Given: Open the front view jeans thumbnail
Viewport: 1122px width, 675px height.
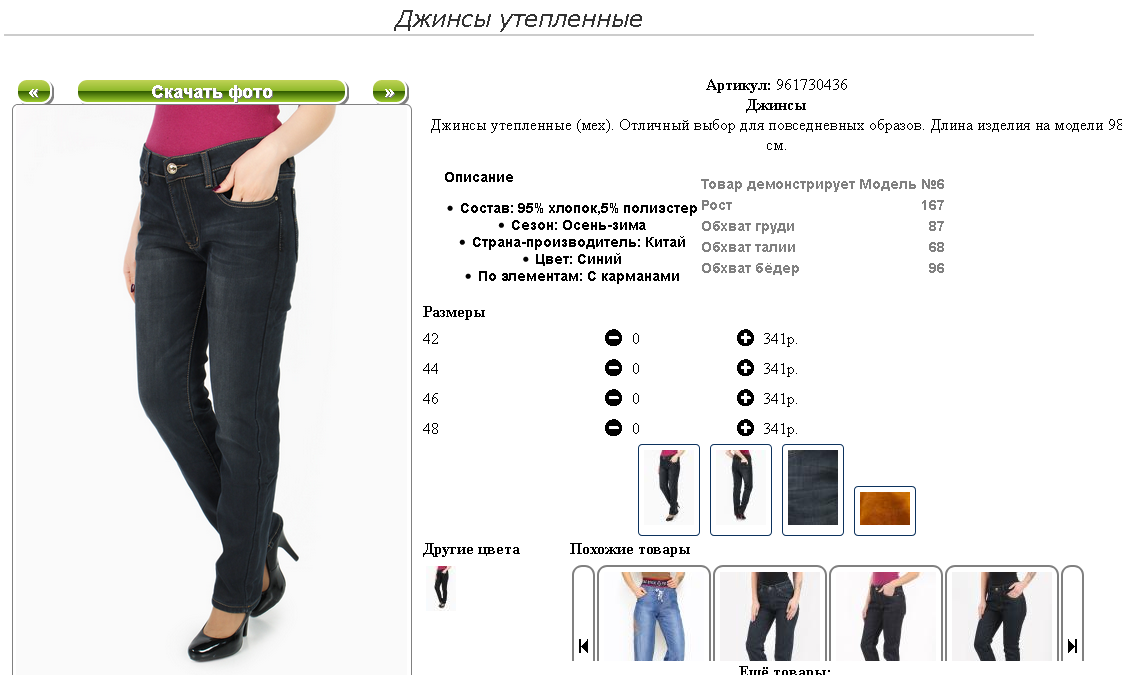Looking at the screenshot, I should tap(668, 490).
